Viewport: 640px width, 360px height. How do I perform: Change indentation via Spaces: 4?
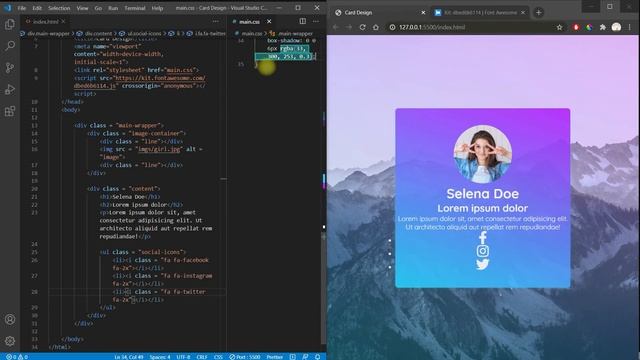(160, 357)
